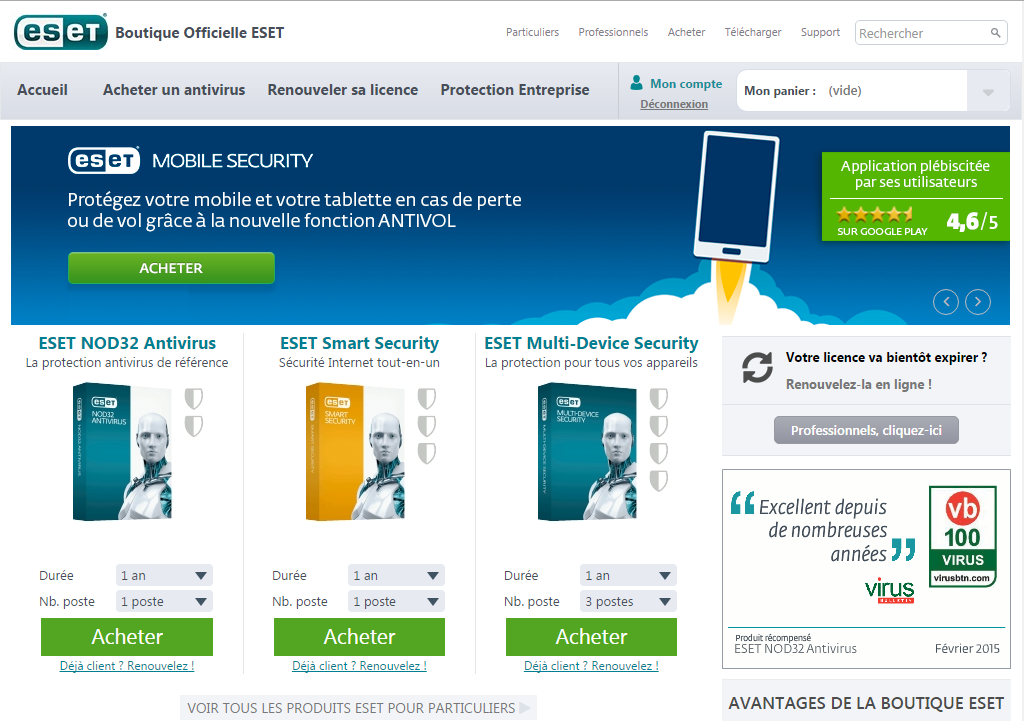The width and height of the screenshot is (1024, 721).
Task: Click the Multi-Device Security box image
Action: pos(586,451)
